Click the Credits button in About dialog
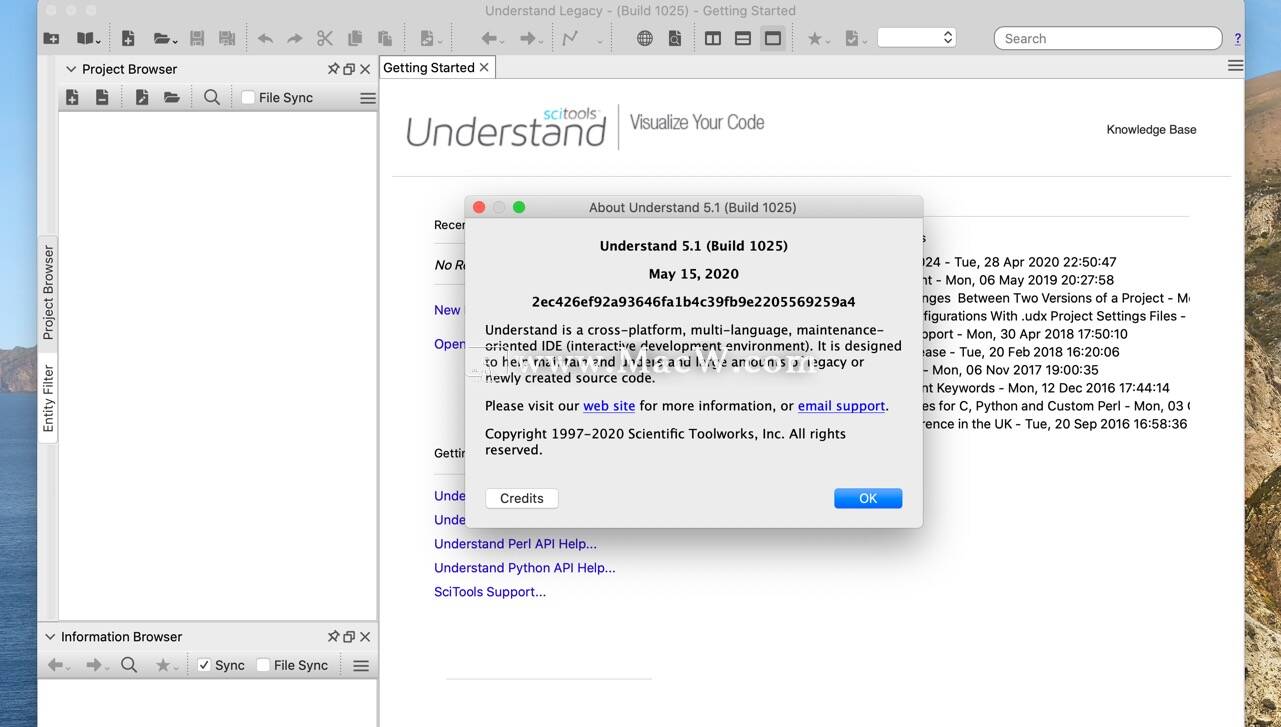The height and width of the screenshot is (727, 1281). pyautogui.click(x=522, y=498)
